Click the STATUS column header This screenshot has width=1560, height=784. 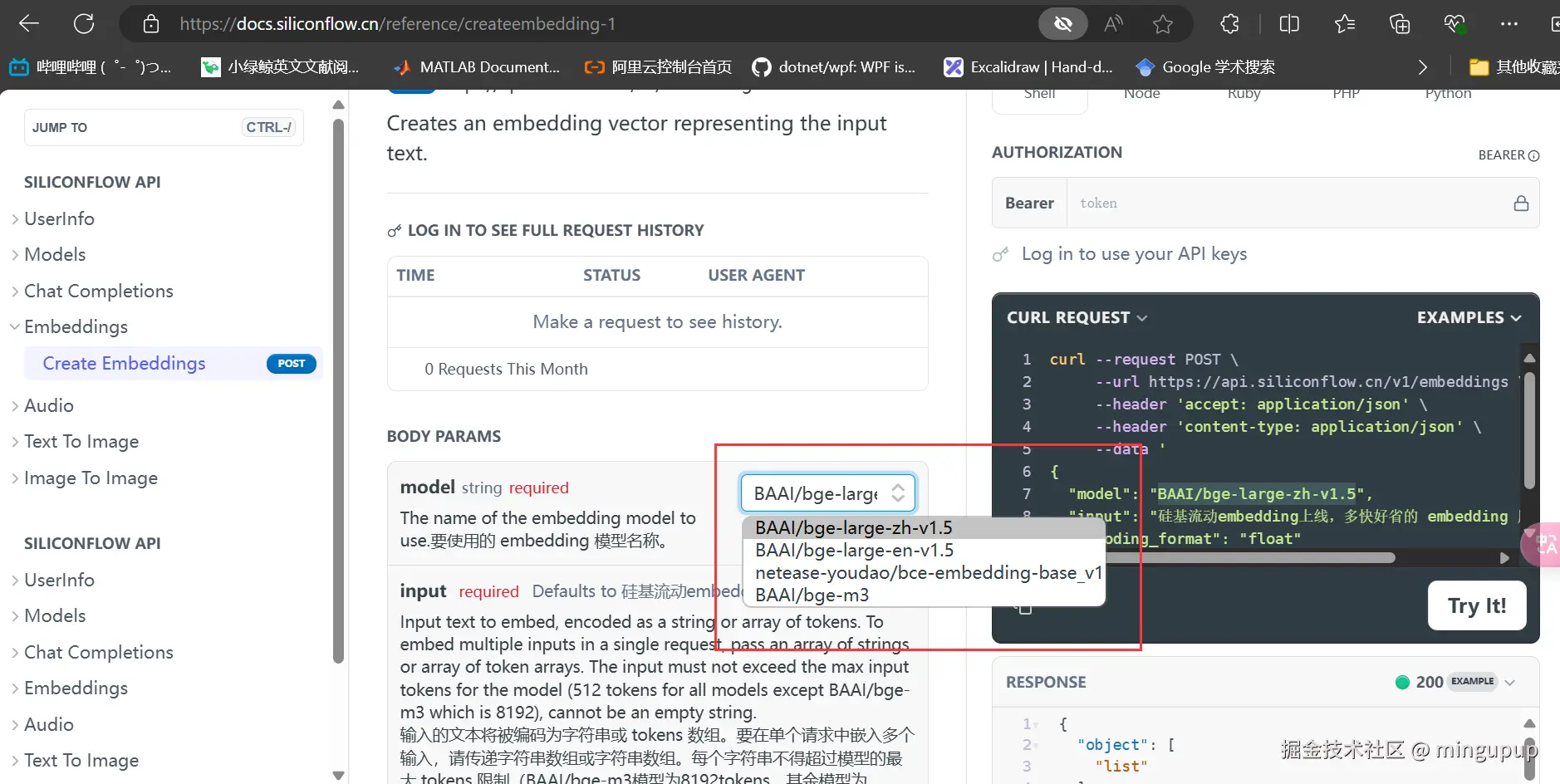[x=611, y=276]
